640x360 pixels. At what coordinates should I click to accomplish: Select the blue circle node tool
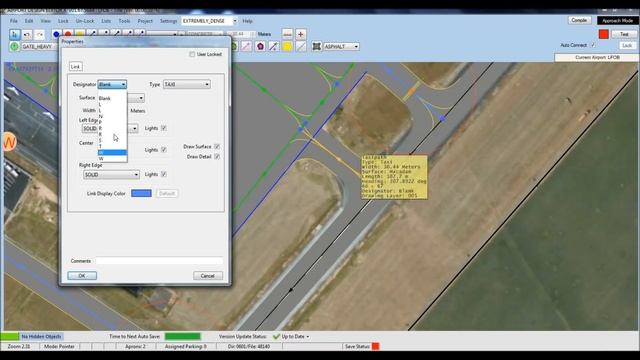56,34
